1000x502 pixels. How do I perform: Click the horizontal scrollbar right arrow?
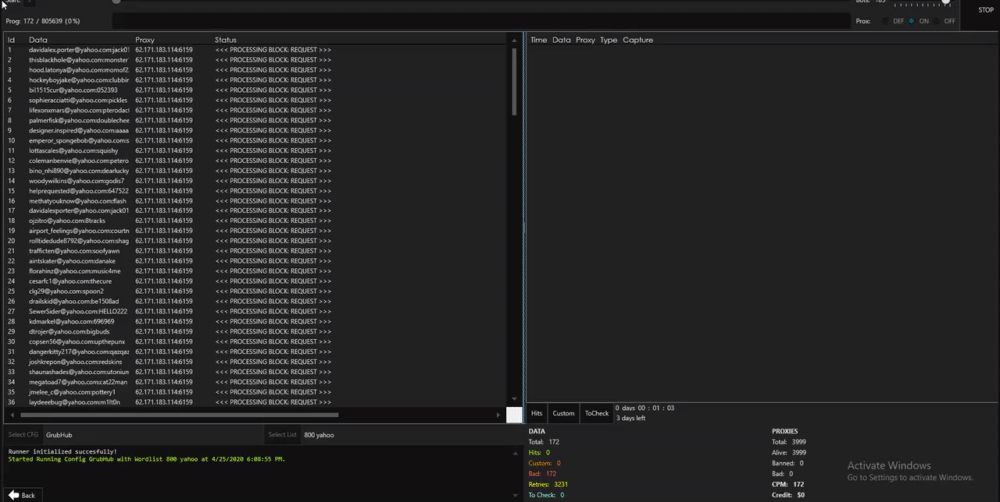498,415
